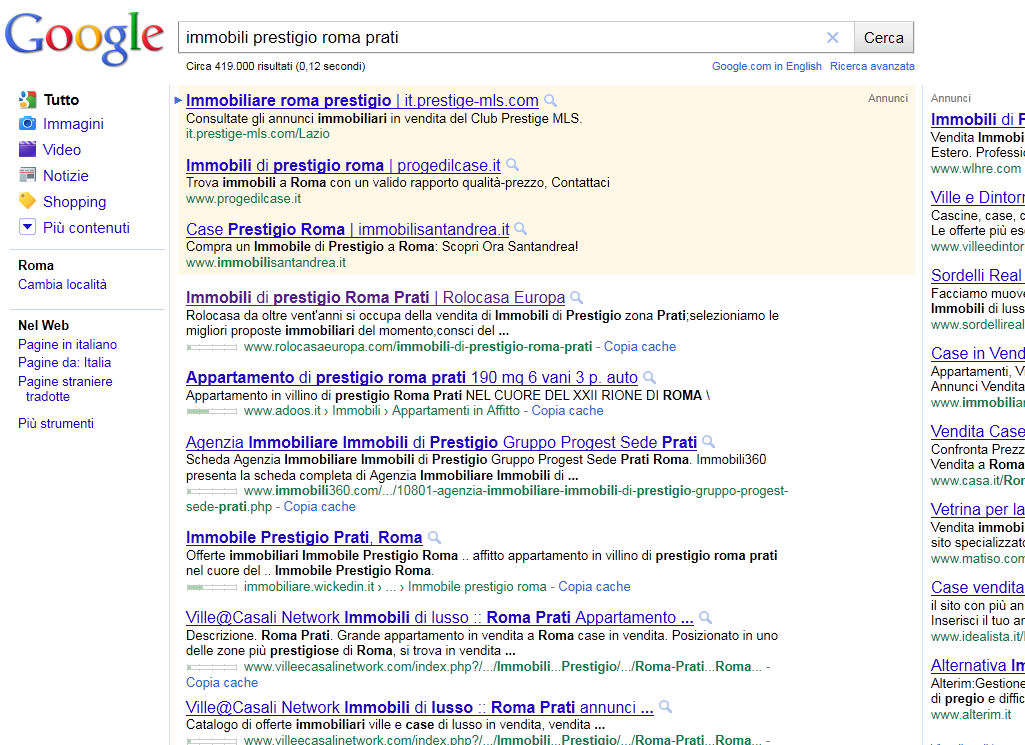1025x745 pixels.
Task: Open Immobili di prestigio roma progedilcase.it ad
Action: tap(343, 165)
